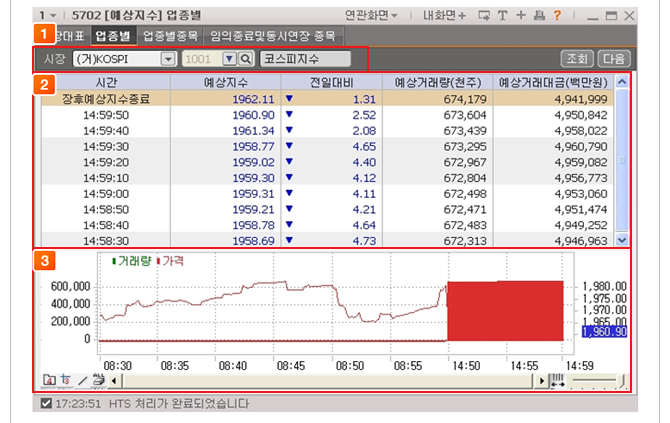670x423 pixels.
Task: Select the 14:59:50 time row
Action: pyautogui.click(x=327, y=115)
